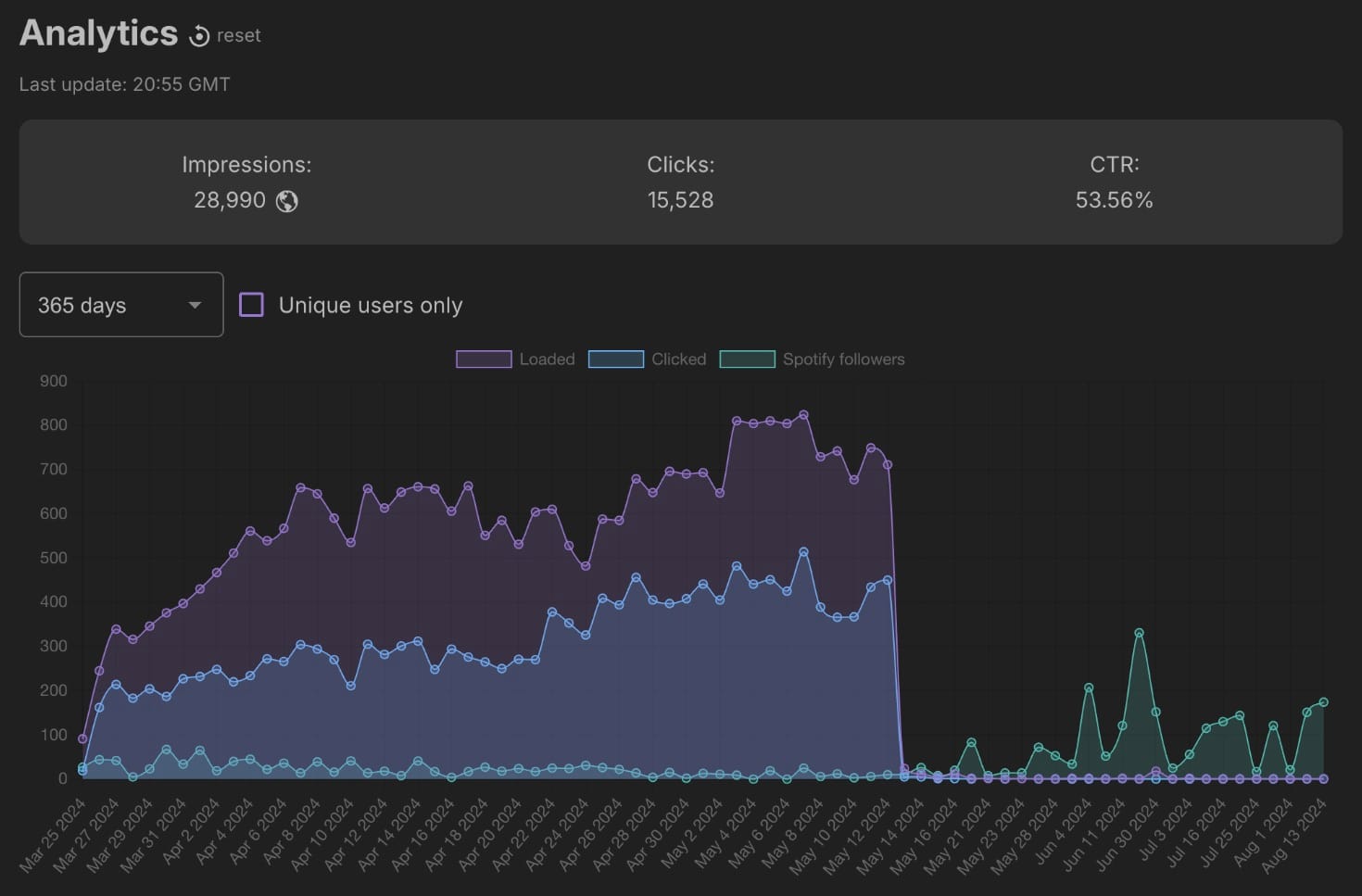Click the dropdown arrow in the days selector
Screen dimensions: 1362x896
[x=195, y=305]
